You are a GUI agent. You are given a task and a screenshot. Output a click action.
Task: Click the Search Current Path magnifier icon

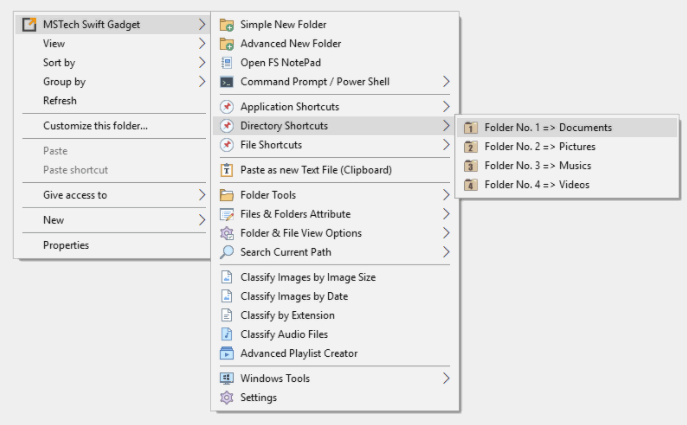(x=227, y=252)
